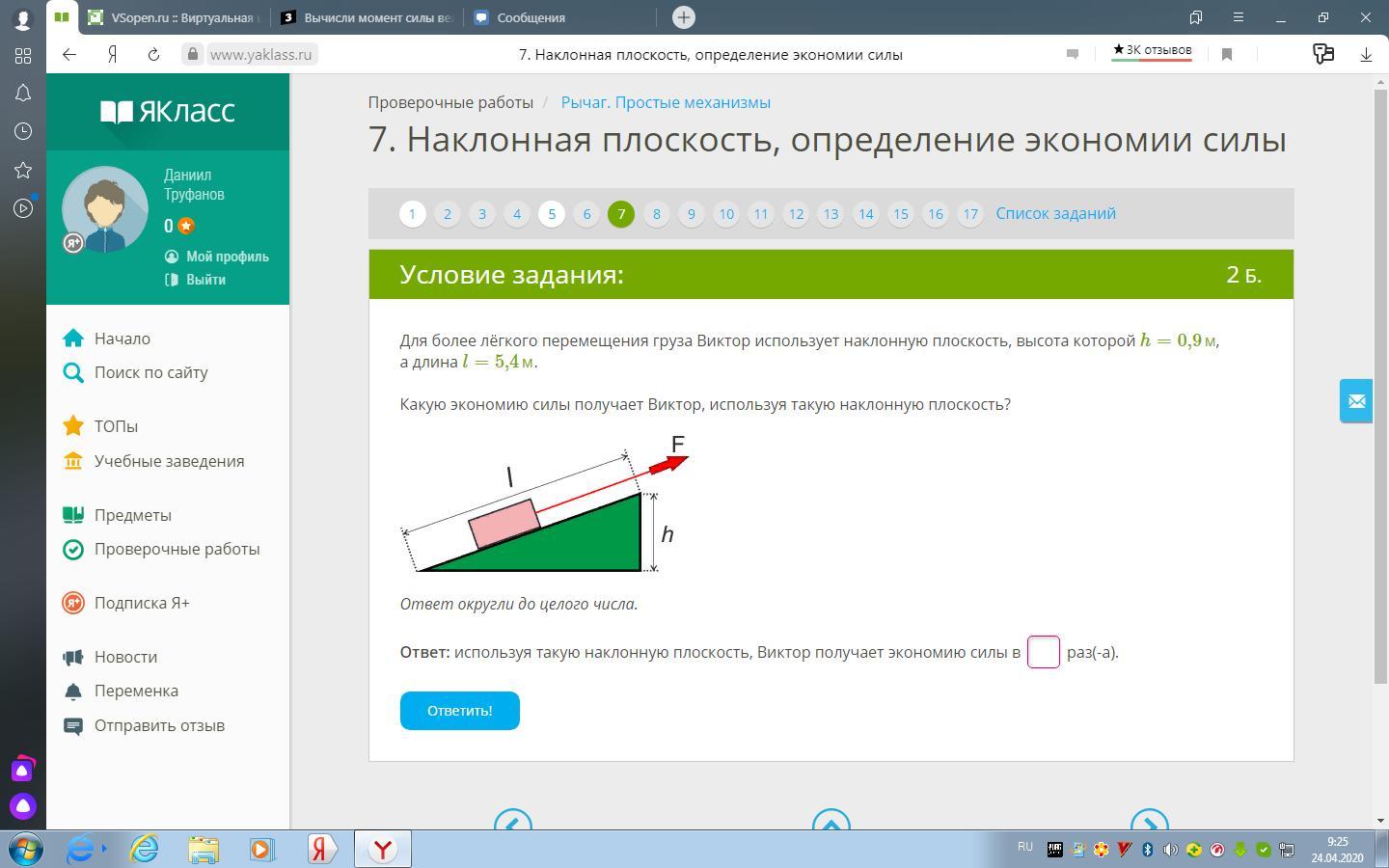Select Проверочные работы in left menu
1389x868 pixels.
tap(177, 549)
